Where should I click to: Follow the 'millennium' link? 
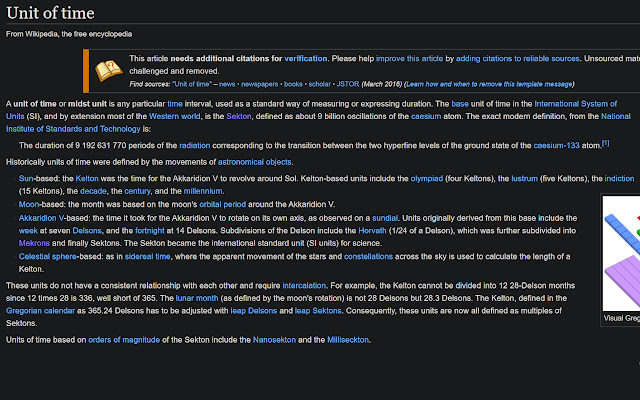point(203,191)
